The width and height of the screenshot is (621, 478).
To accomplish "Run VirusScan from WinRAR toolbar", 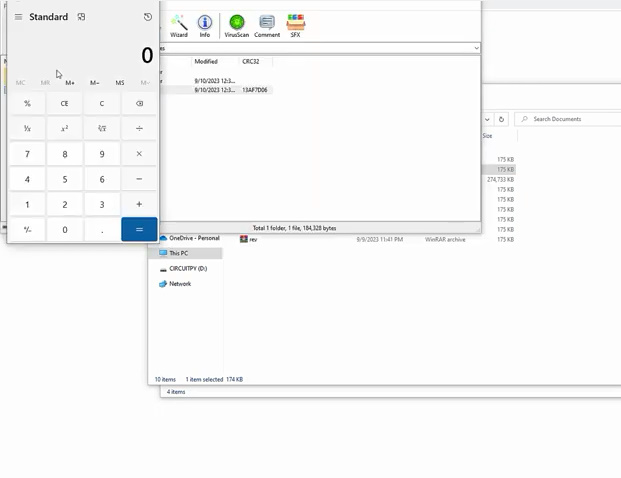I will coord(237,25).
